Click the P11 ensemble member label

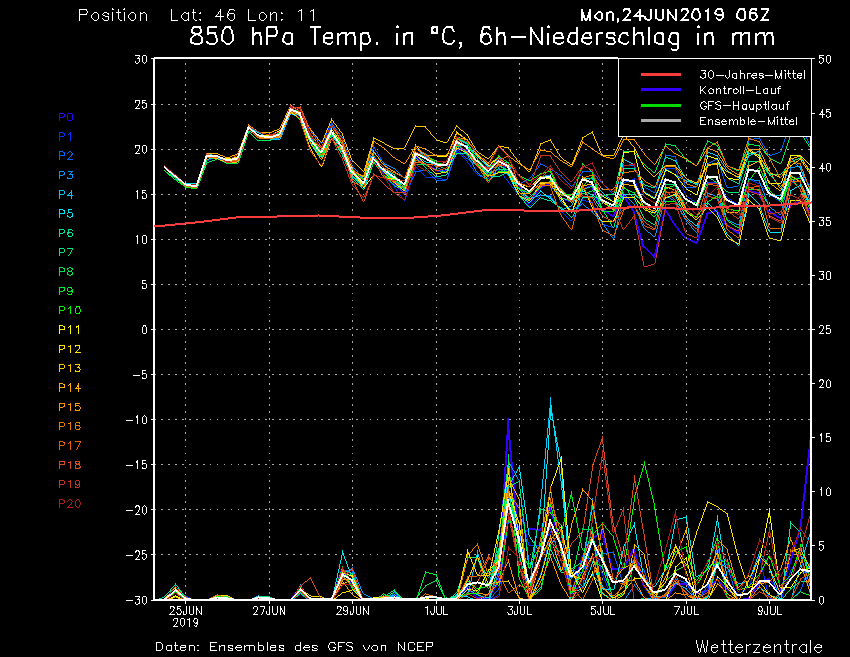pyautogui.click(x=69, y=330)
